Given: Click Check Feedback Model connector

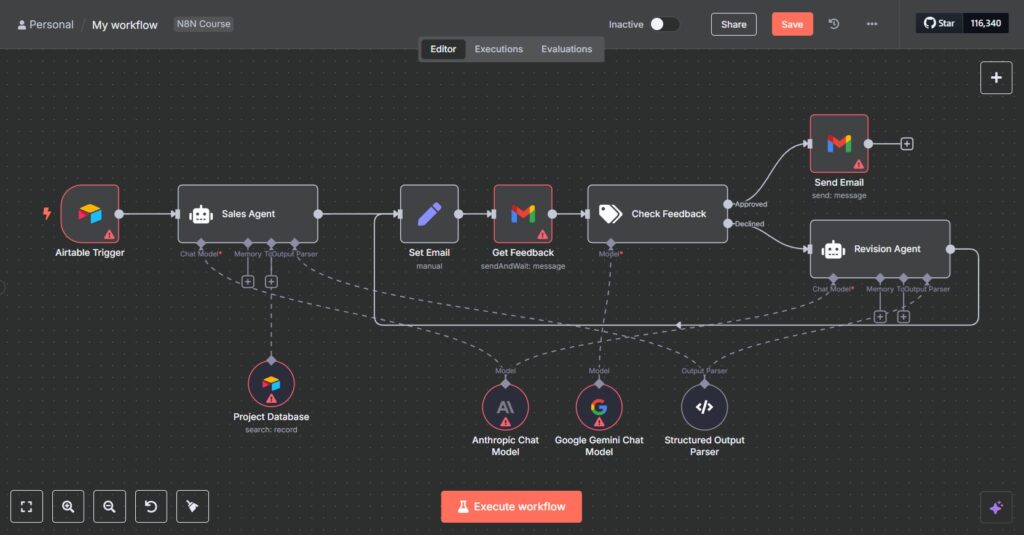Looking at the screenshot, I should 611,243.
